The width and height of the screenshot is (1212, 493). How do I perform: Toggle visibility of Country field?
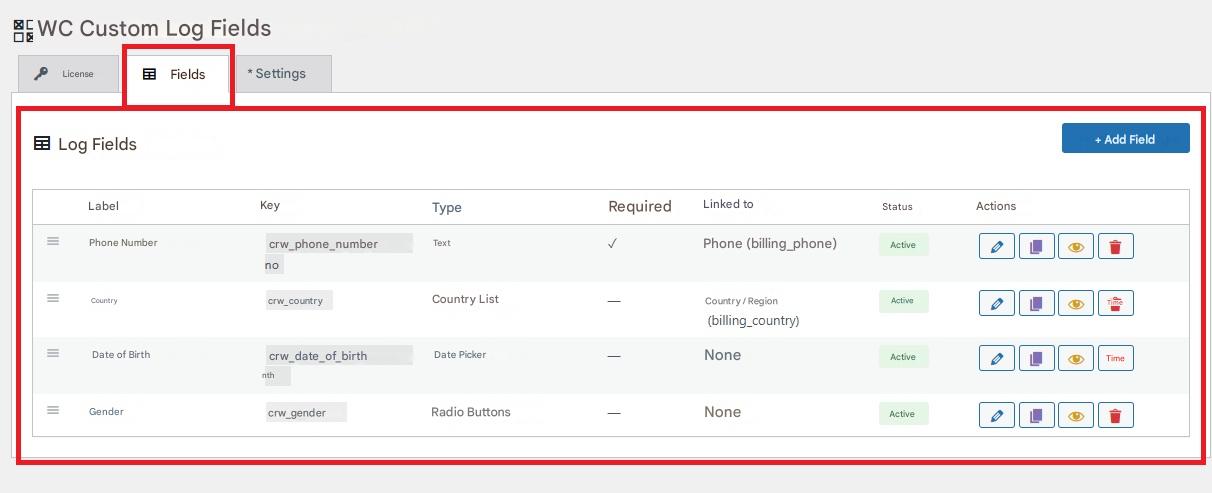coord(1076,303)
